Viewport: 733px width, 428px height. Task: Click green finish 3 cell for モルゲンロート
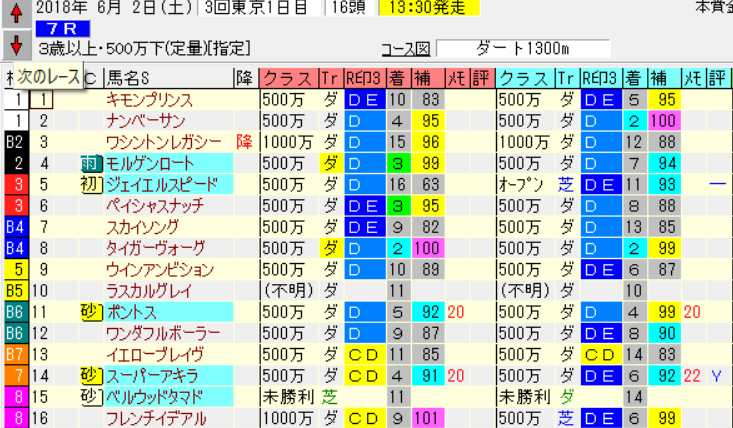(398, 164)
